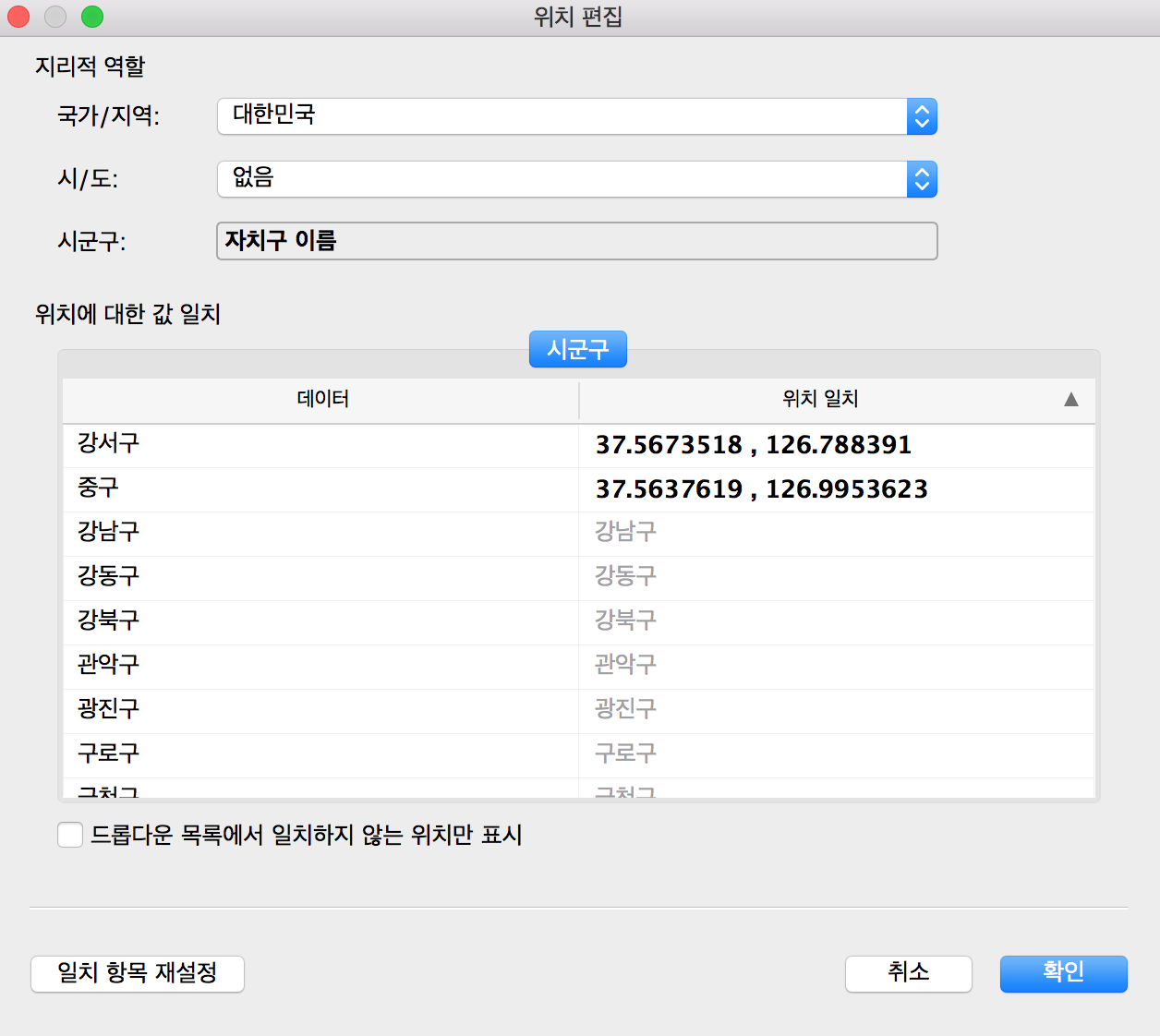Close the 위치 편집 window
The image size is (1160, 1036).
click(18, 17)
